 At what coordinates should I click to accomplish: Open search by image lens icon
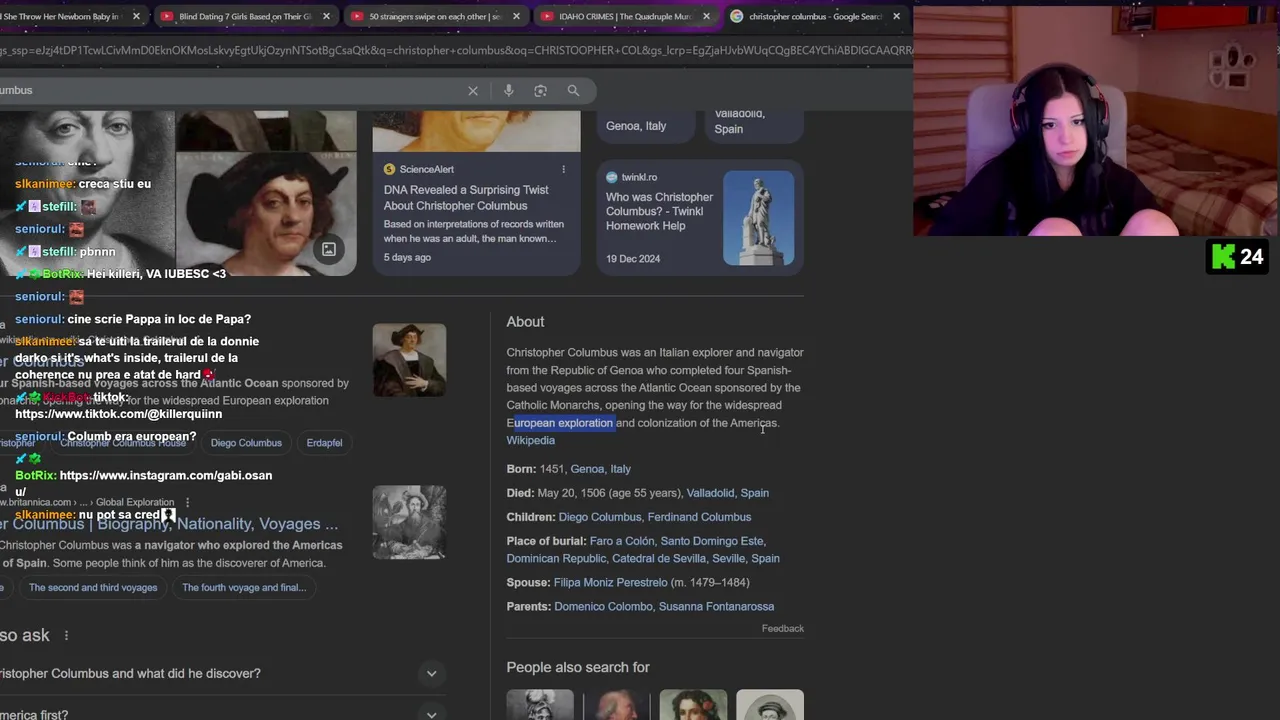click(540, 91)
